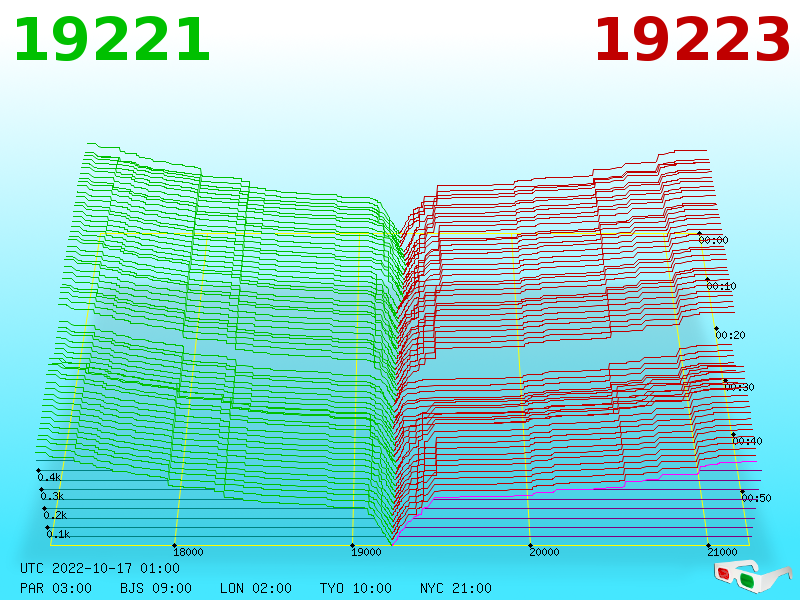Click the 21000 price axis label
Viewport: 800px width, 600px height.
[x=722, y=552]
